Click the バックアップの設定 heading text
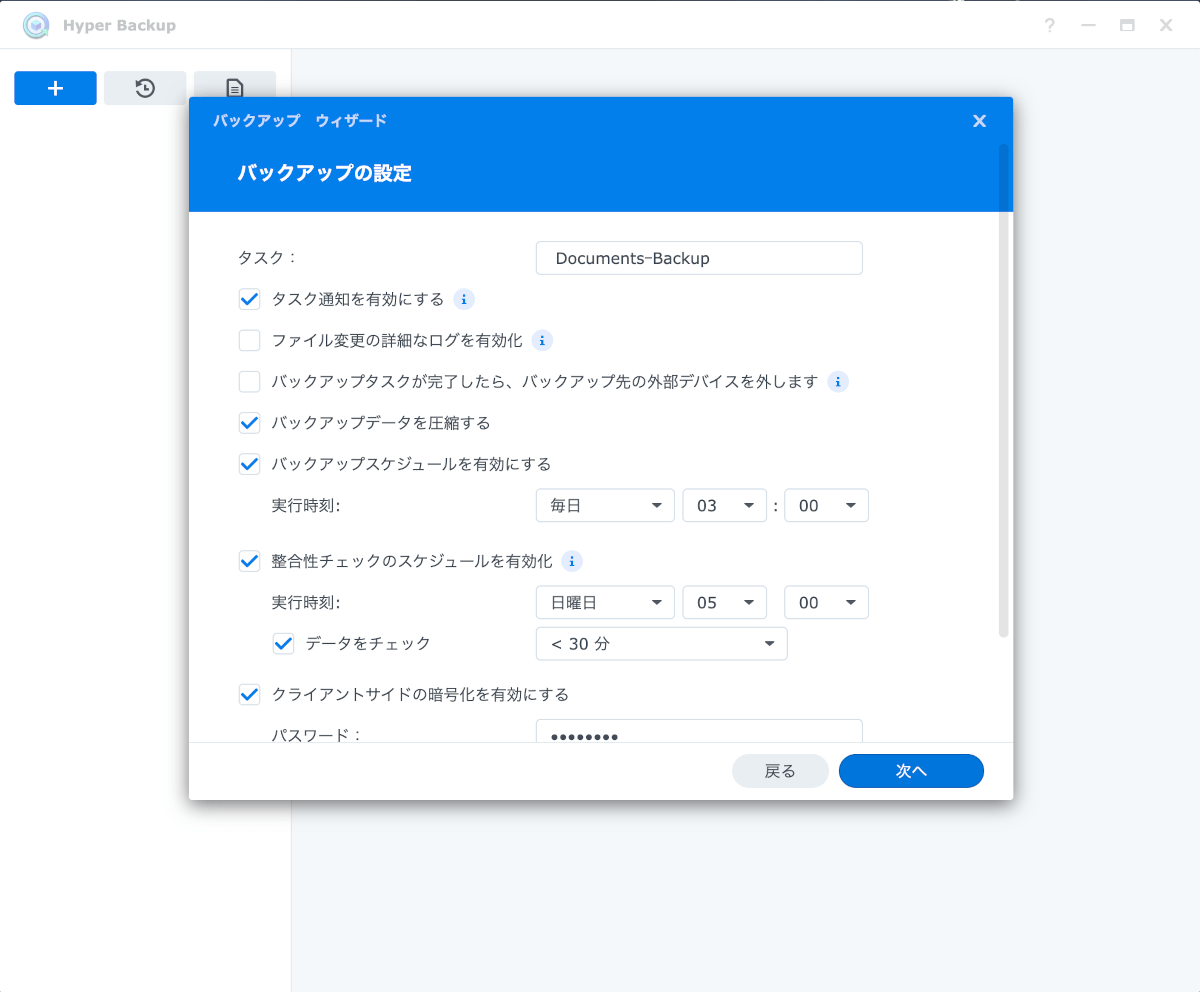This screenshot has height=992, width=1200. point(324,173)
